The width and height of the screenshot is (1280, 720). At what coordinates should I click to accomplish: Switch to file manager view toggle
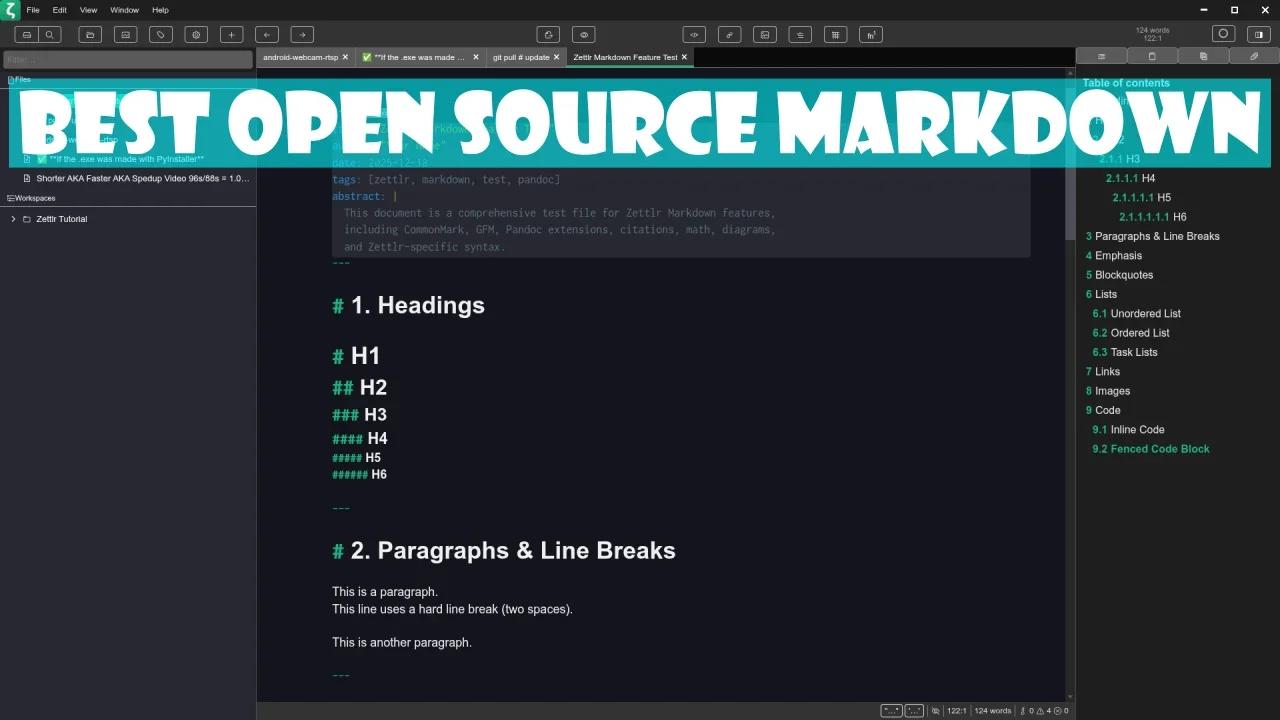pos(27,34)
